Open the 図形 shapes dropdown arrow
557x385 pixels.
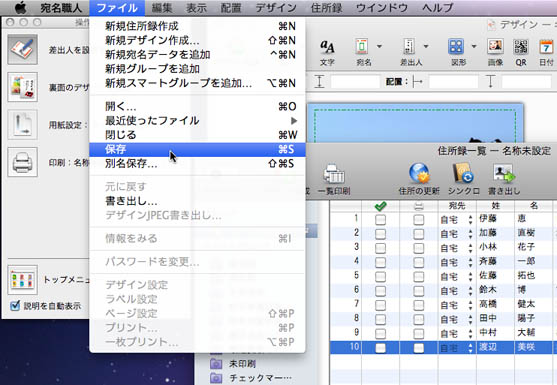(x=474, y=46)
